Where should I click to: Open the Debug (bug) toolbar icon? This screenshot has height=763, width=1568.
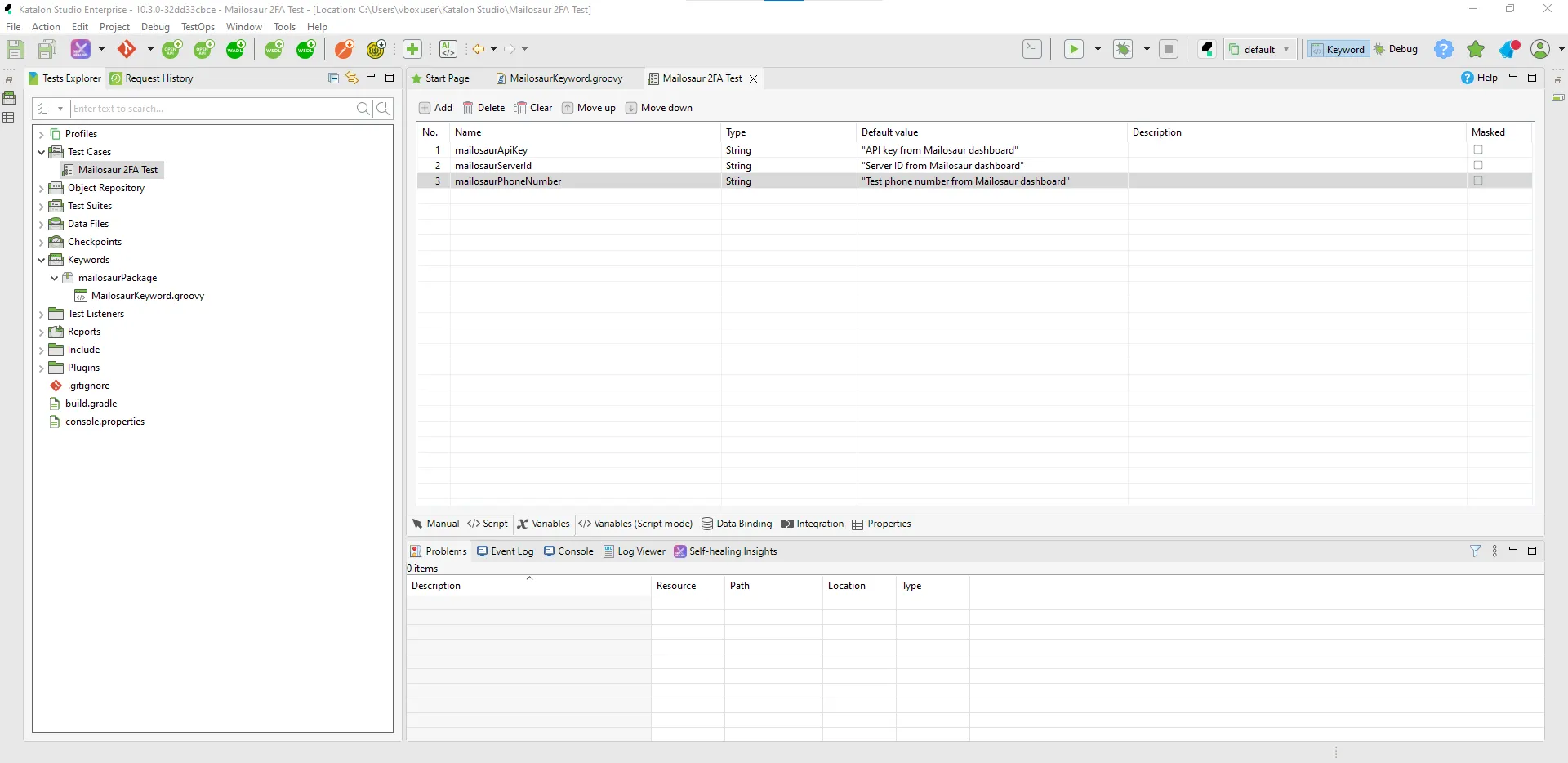1123,49
